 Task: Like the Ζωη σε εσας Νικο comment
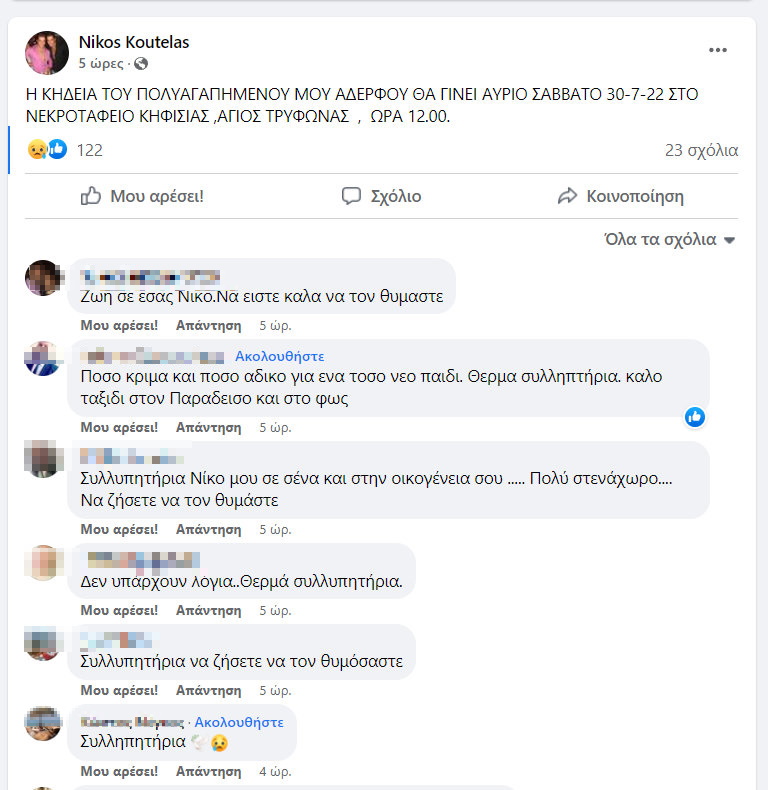(119, 325)
